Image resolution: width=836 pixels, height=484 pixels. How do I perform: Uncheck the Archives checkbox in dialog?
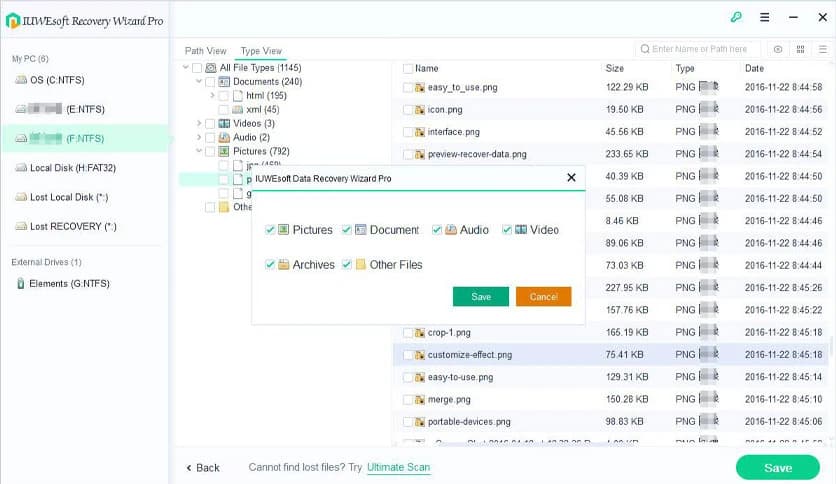click(x=270, y=264)
